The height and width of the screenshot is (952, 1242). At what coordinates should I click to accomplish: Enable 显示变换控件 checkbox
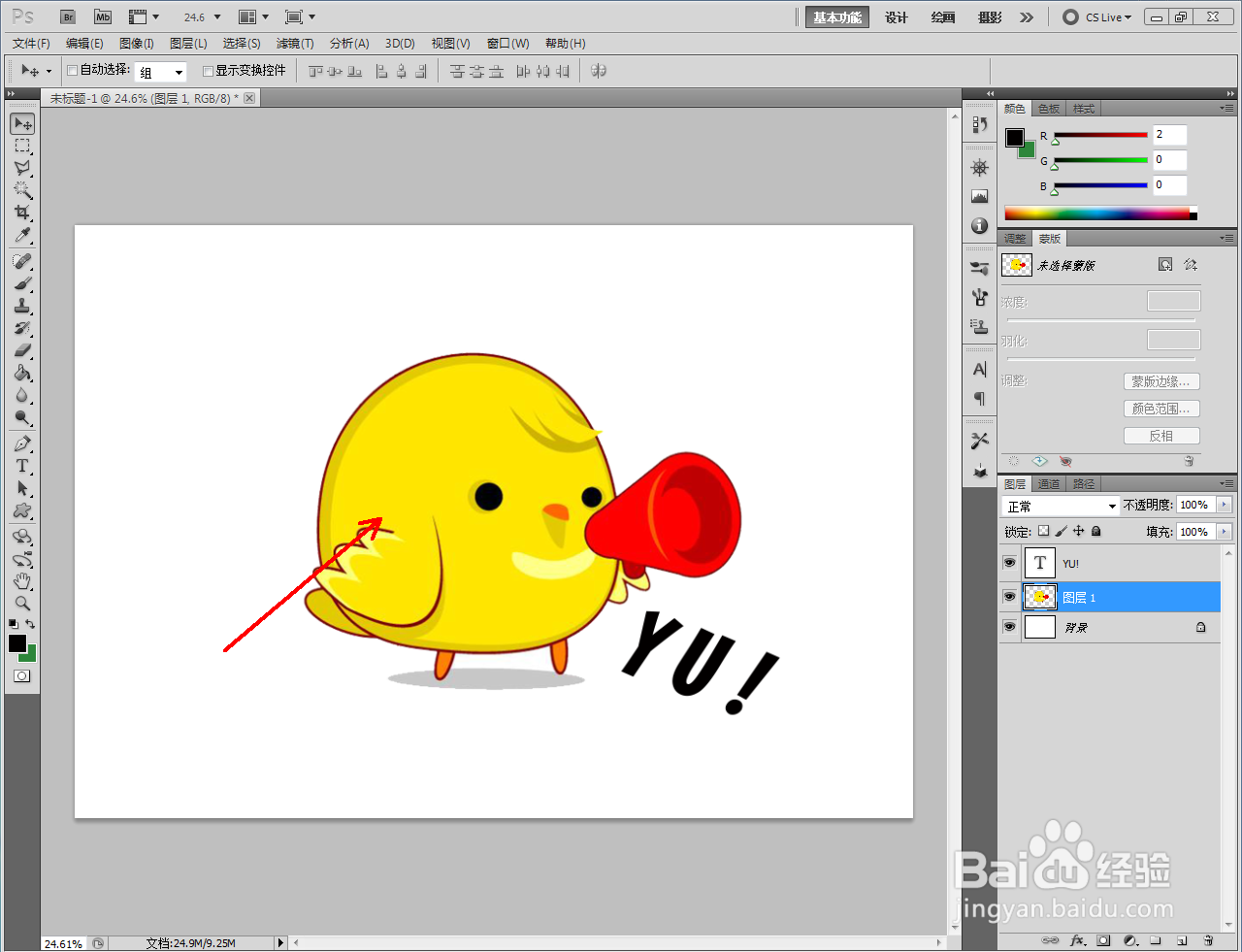[x=208, y=71]
